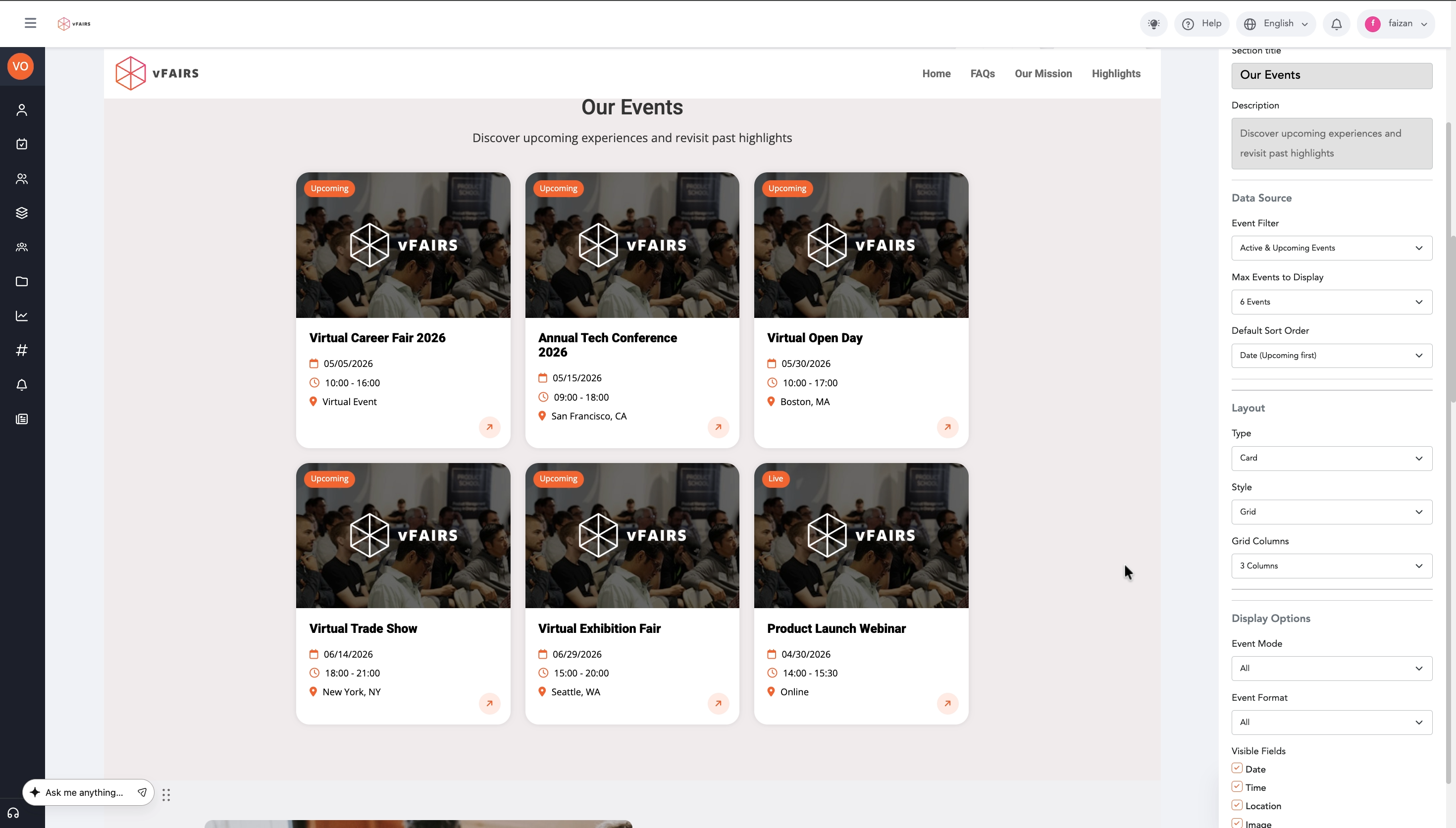Click the Live badge on Product Launch Webinar
Viewport: 1456px width, 828px height.
(776, 479)
